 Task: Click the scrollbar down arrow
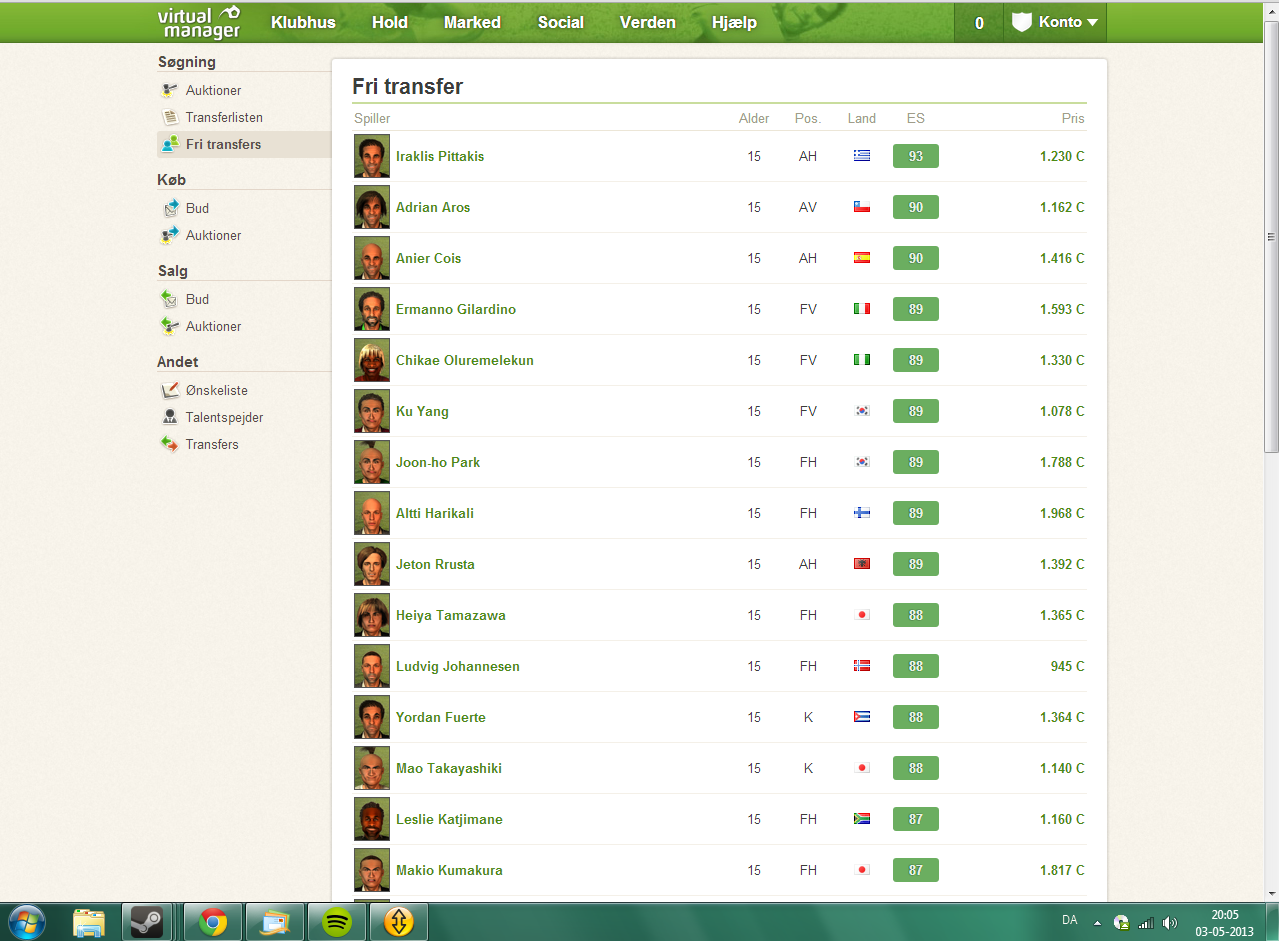coord(1271,892)
